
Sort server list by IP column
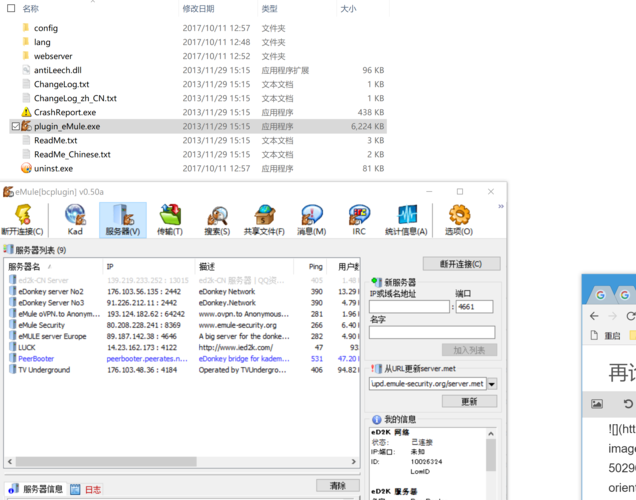[110, 267]
